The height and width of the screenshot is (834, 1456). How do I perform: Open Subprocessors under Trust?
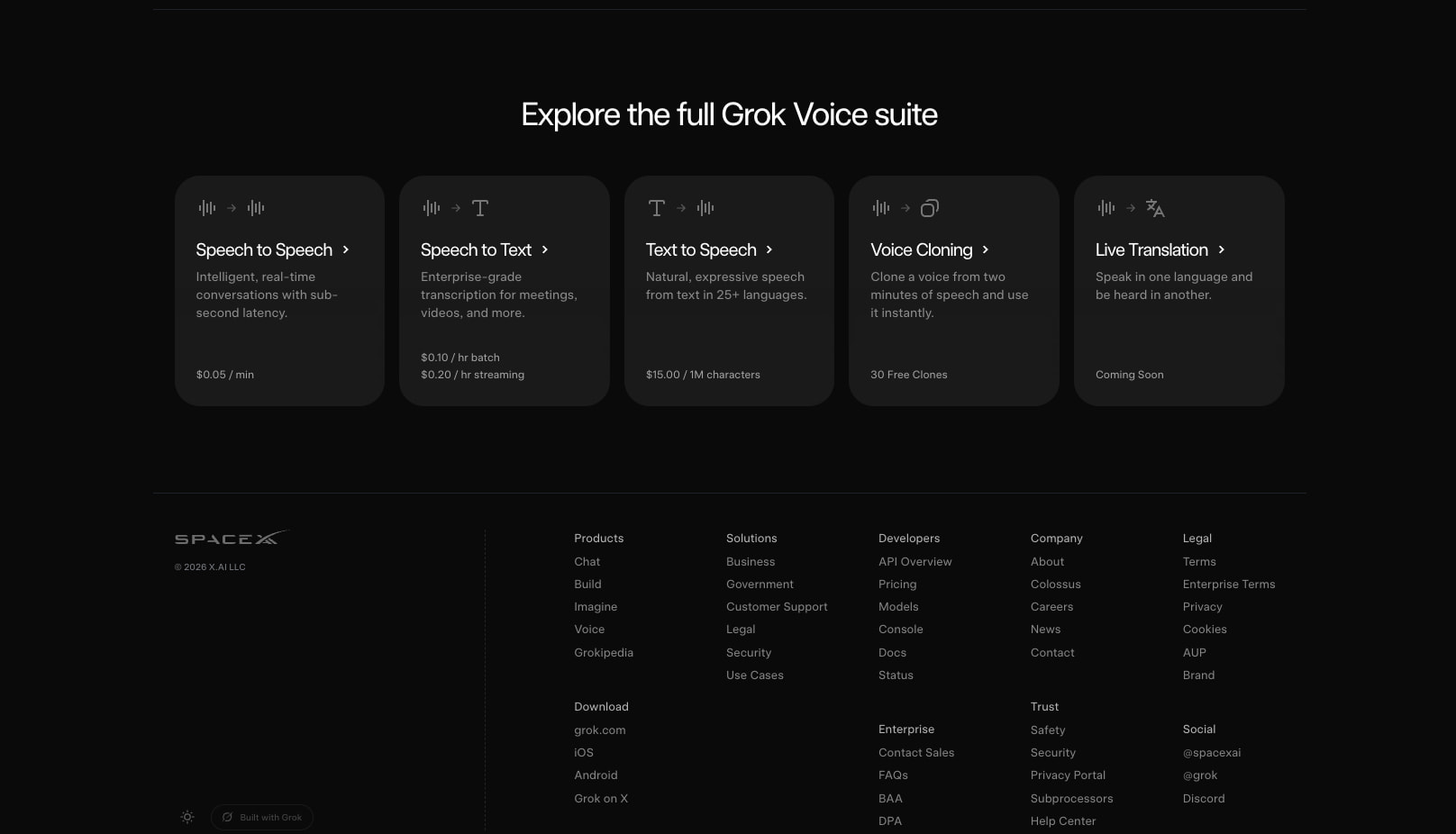coord(1071,798)
